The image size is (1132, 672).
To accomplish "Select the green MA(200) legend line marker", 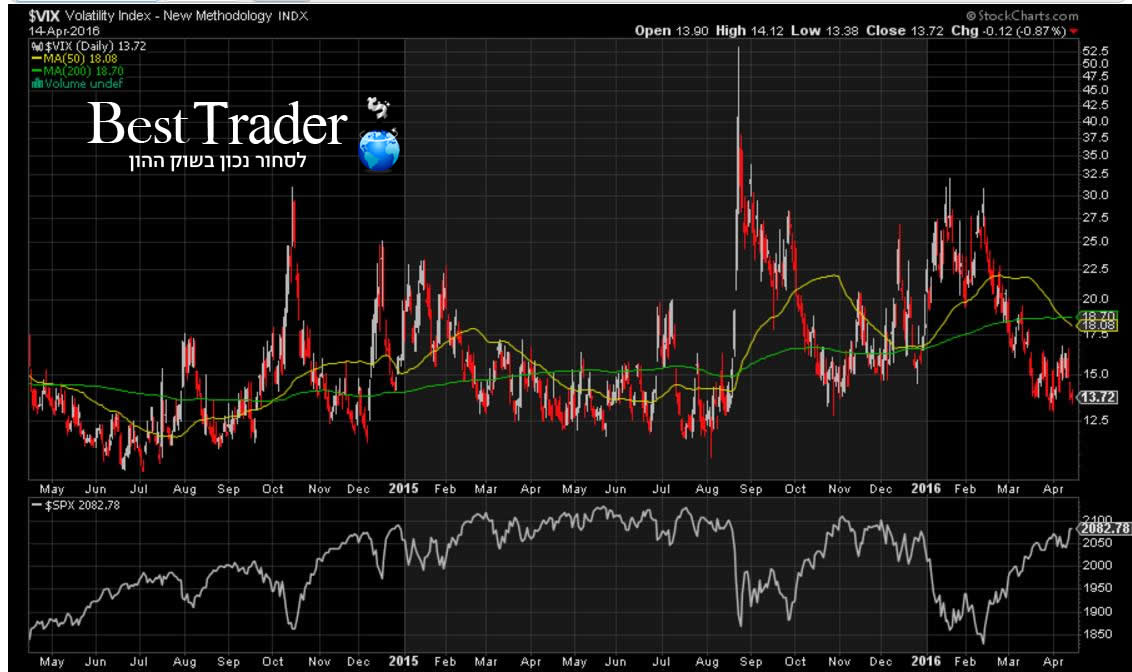I will coord(36,71).
